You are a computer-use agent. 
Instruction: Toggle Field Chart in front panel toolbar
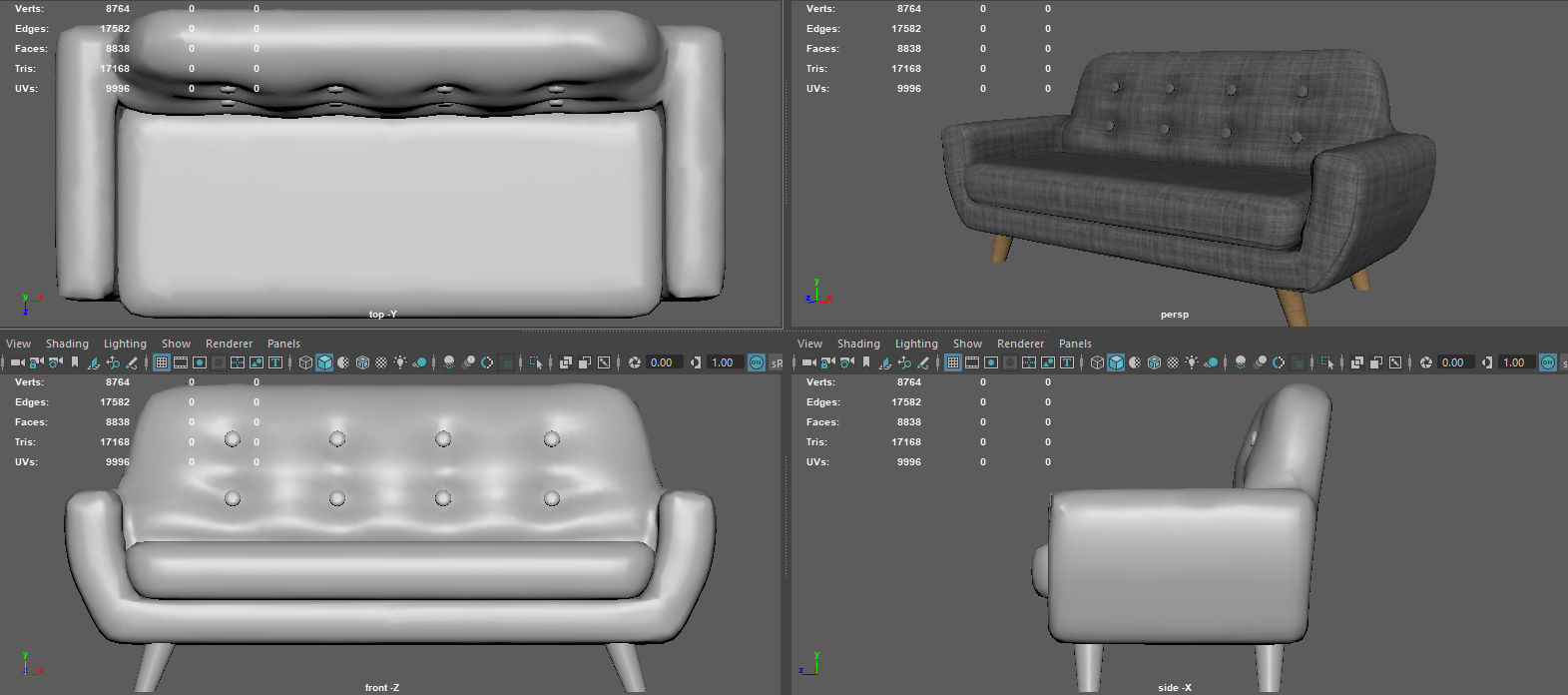(238, 362)
